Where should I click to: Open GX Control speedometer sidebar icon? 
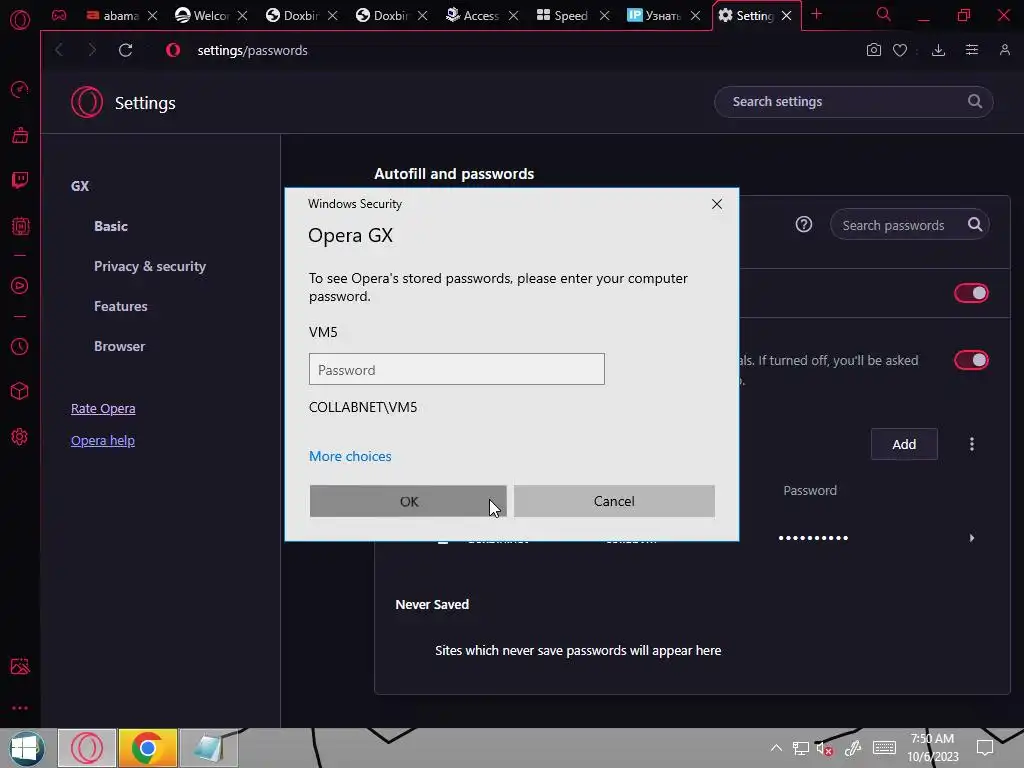(x=20, y=89)
